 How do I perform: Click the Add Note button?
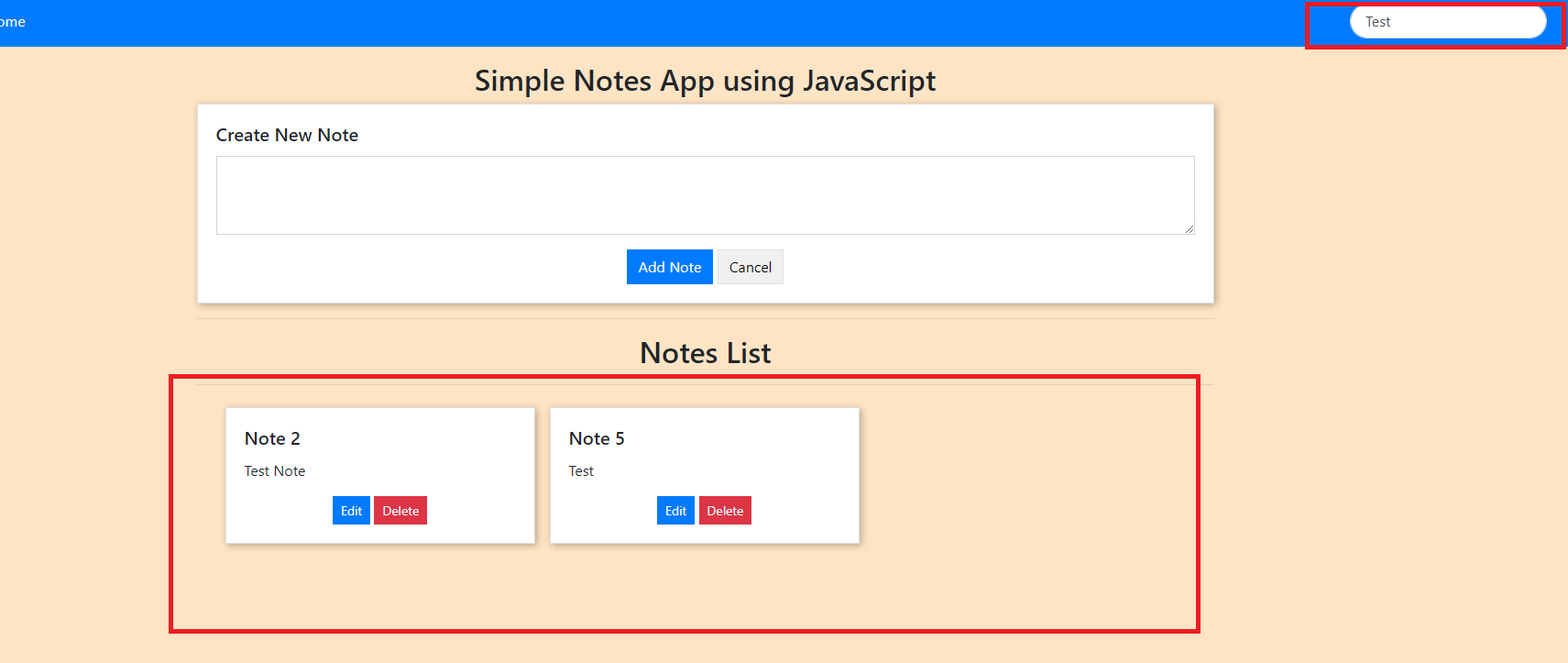point(669,267)
